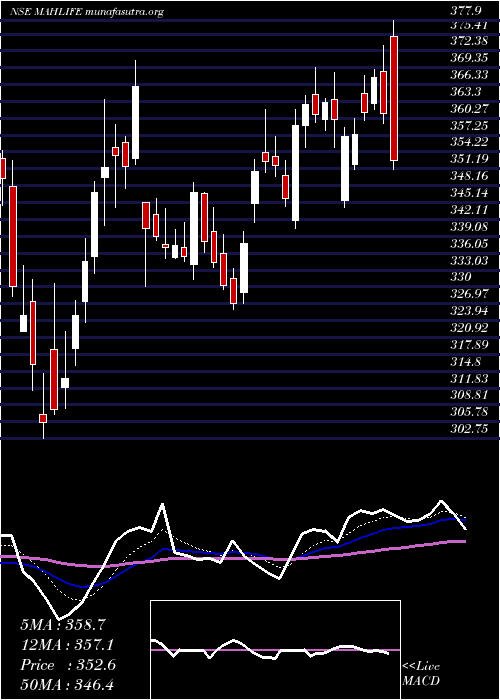This screenshot has height=700, width=500.
Task: Click the NSE MAHLIFE munafasutra.org title text
Action: point(87,12)
